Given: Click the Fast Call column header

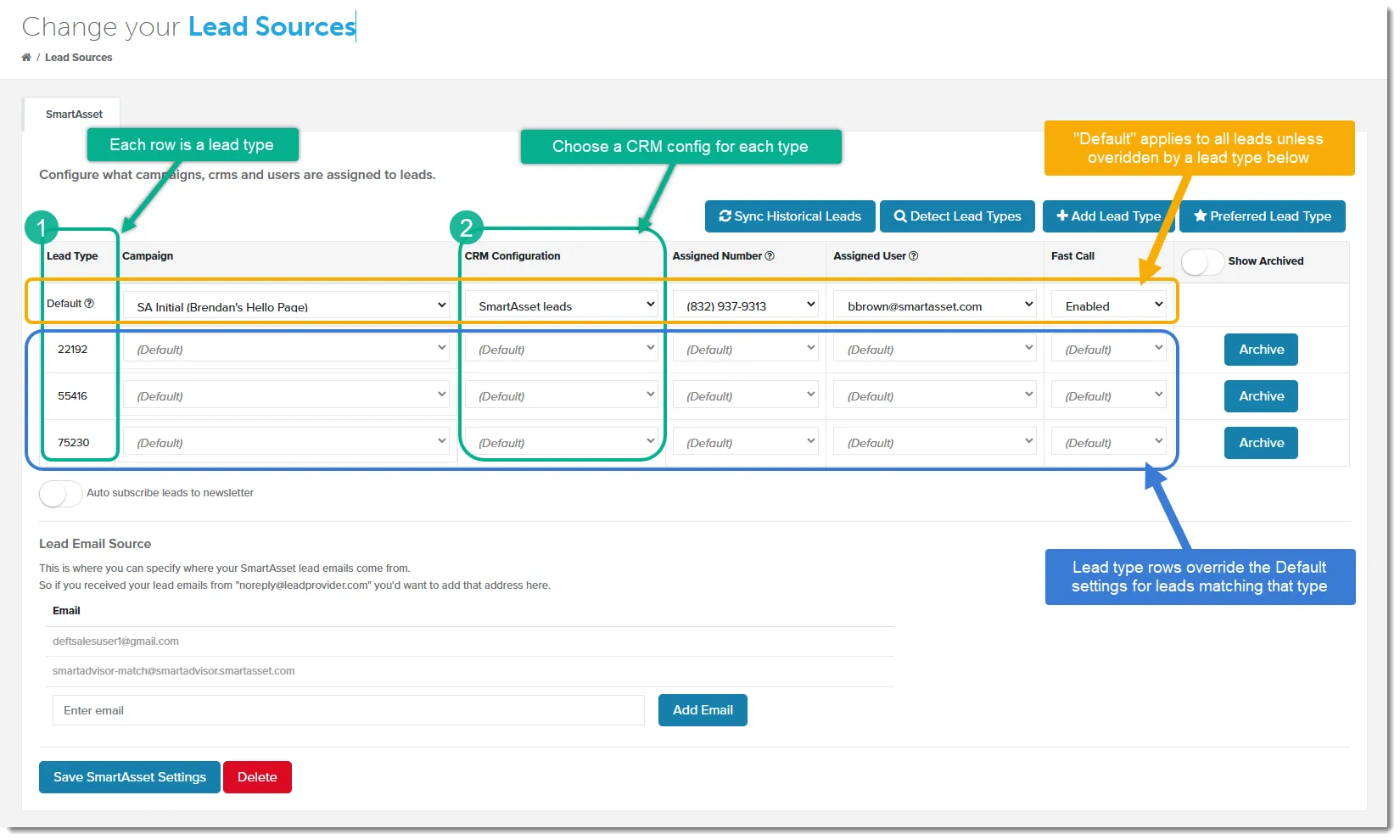Looking at the screenshot, I should click(1072, 256).
